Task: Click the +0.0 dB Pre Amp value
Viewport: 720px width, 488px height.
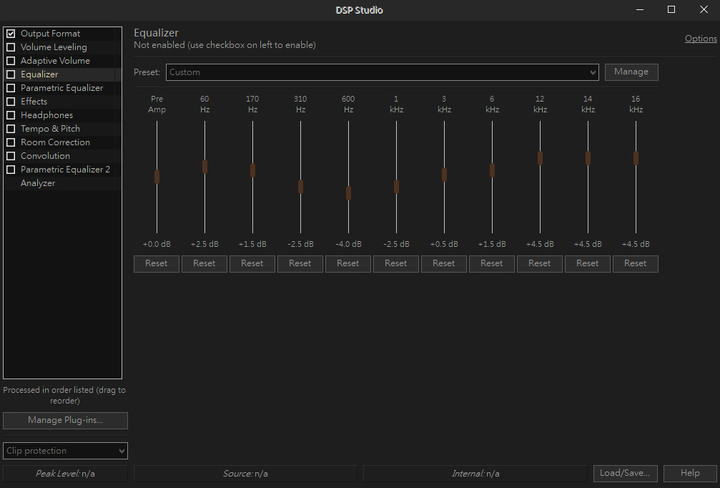Action: tap(157, 244)
